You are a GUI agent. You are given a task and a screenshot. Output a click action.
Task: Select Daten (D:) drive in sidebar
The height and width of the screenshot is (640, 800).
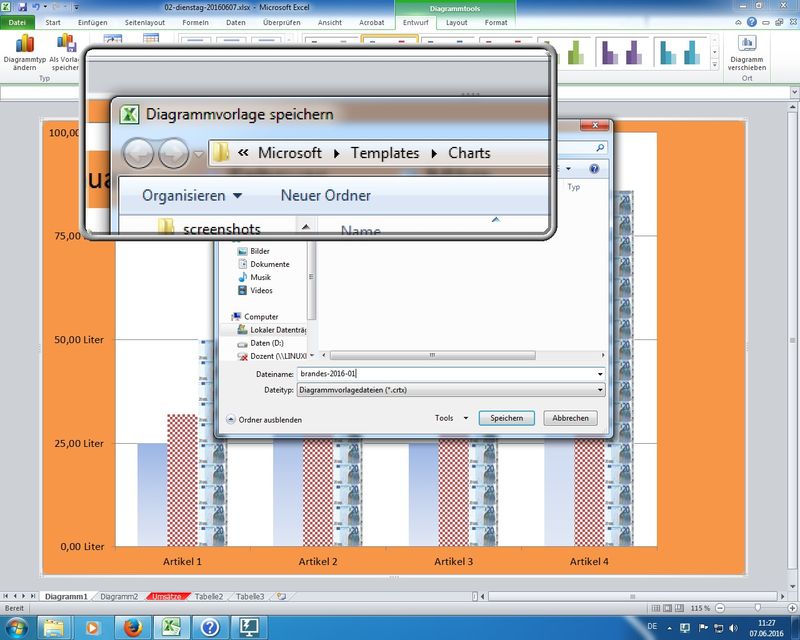click(x=267, y=342)
